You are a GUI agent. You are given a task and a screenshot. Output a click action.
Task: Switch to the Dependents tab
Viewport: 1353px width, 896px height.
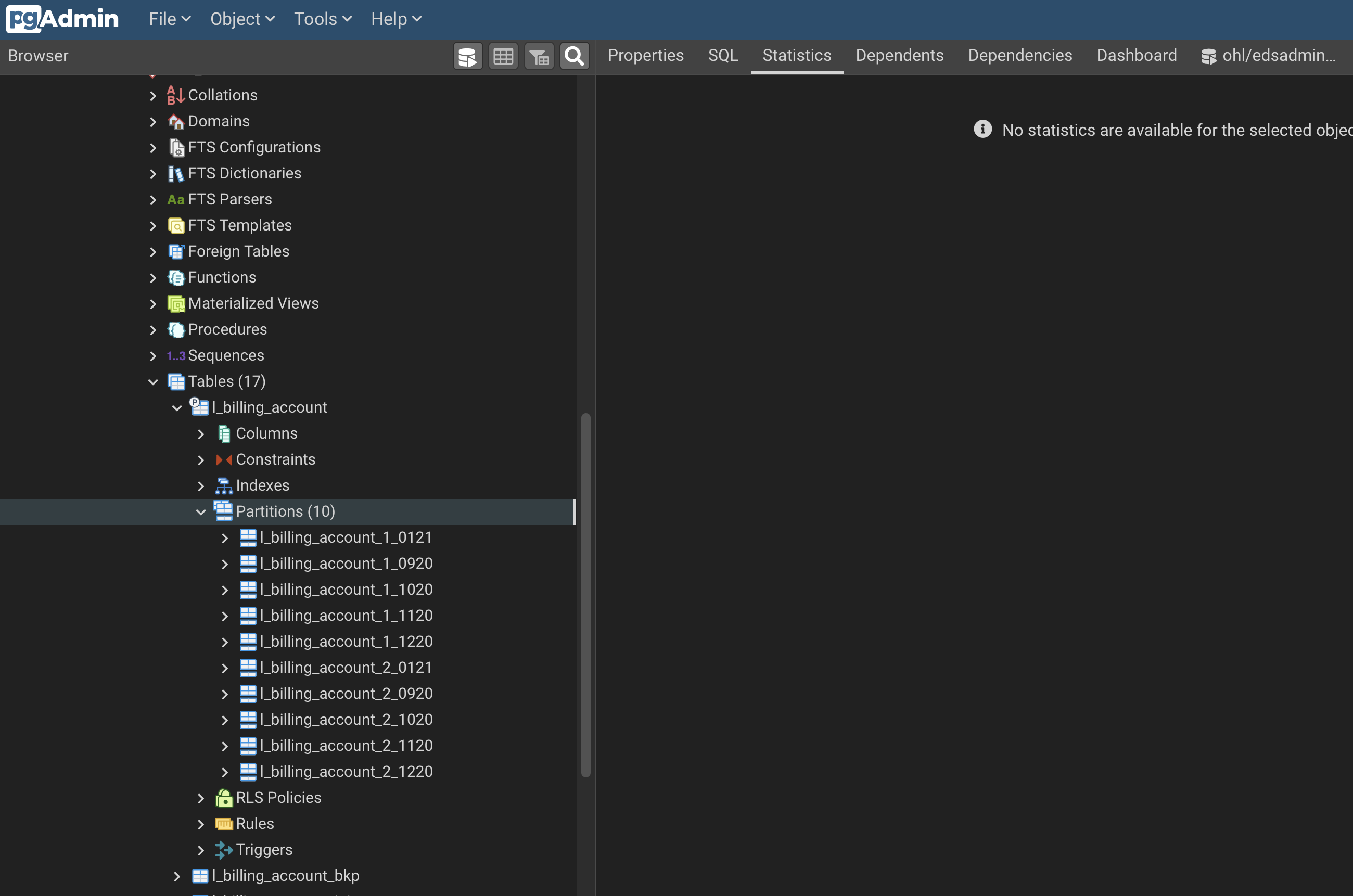(x=899, y=56)
